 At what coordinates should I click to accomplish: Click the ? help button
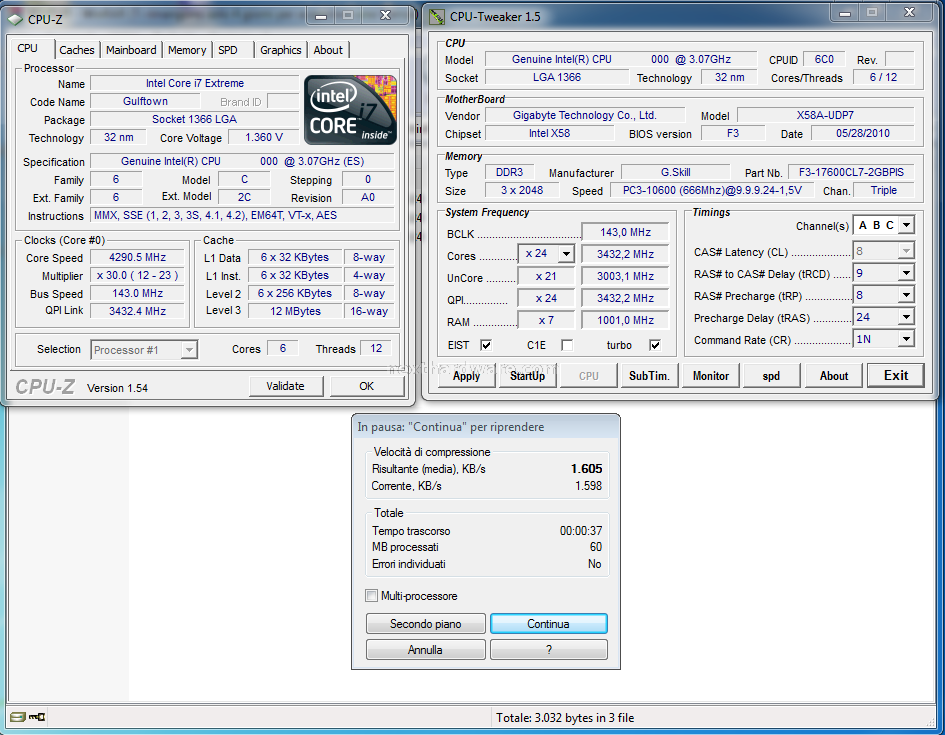pyautogui.click(x=548, y=649)
